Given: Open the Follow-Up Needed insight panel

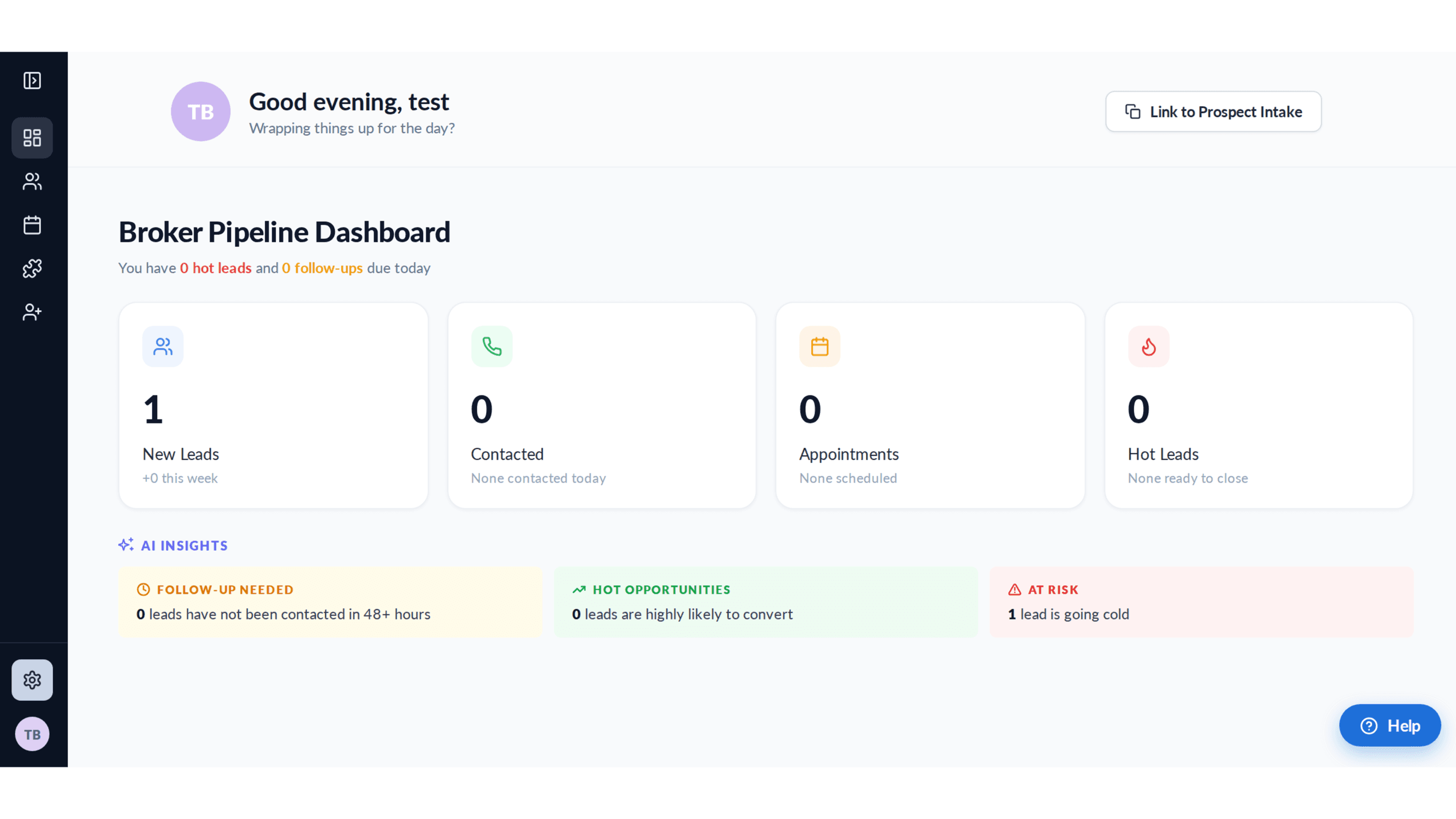Looking at the screenshot, I should pos(330,602).
